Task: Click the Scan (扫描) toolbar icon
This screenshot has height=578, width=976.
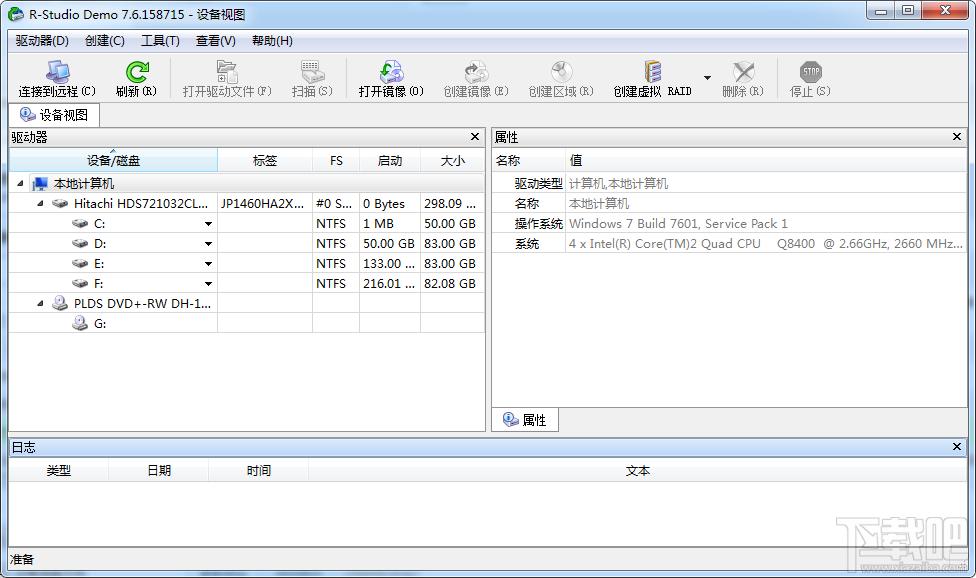Action: pos(311,72)
